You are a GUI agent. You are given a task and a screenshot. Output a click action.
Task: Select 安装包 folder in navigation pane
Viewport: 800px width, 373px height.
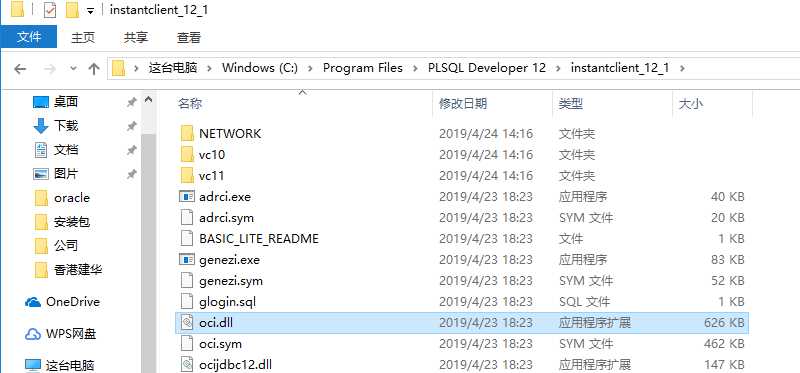pyautogui.click(x=72, y=222)
